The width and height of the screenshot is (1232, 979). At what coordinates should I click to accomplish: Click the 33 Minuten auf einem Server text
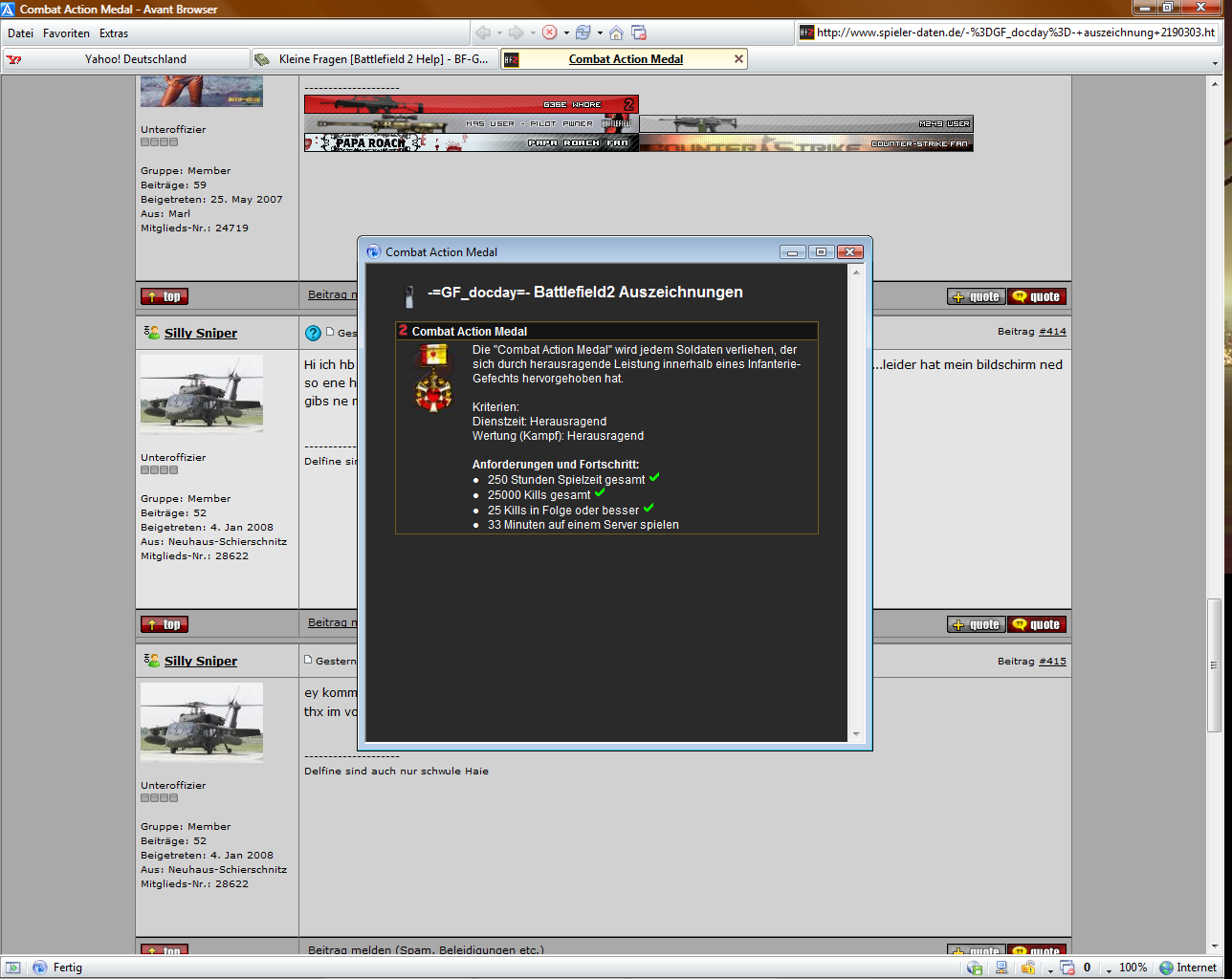583,525
